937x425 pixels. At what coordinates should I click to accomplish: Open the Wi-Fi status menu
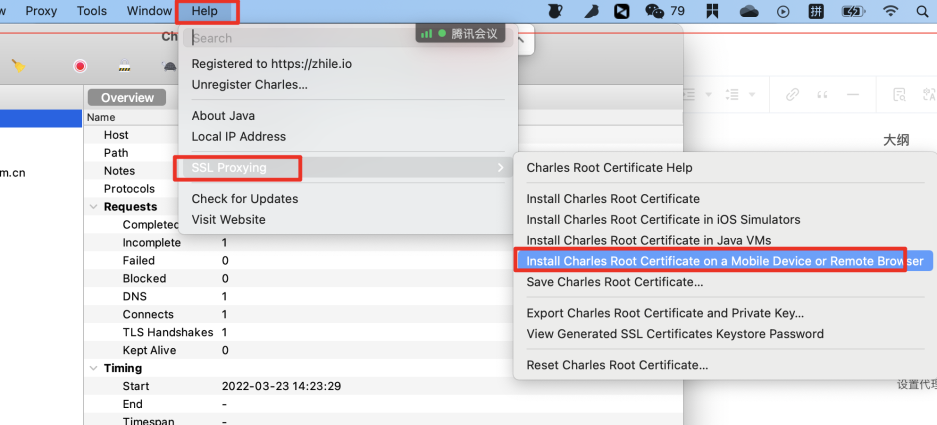(x=891, y=11)
